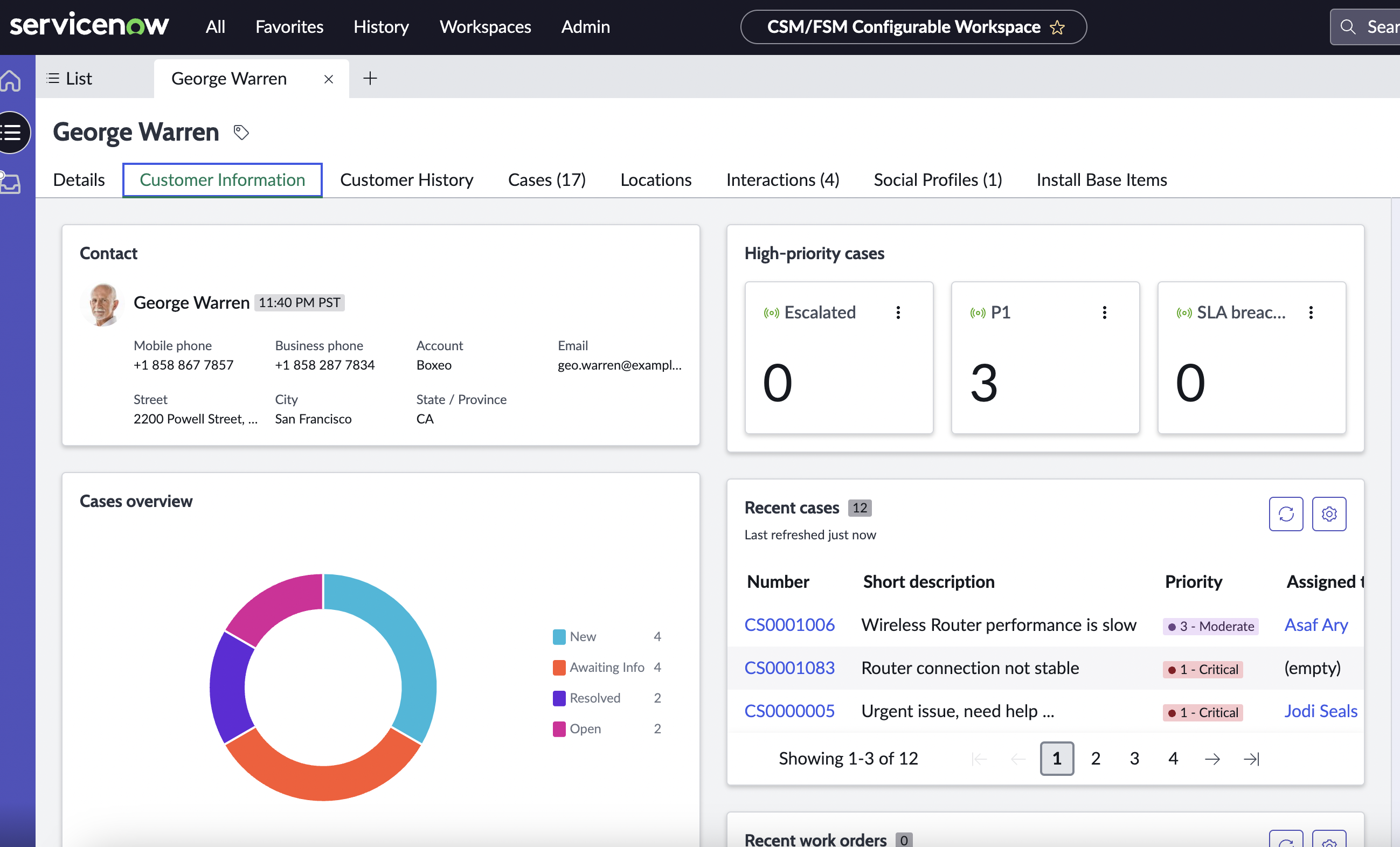This screenshot has height=847, width=1400.
Task: Favorite the CSM/FSM Configurable Workspace star
Action: click(1057, 27)
